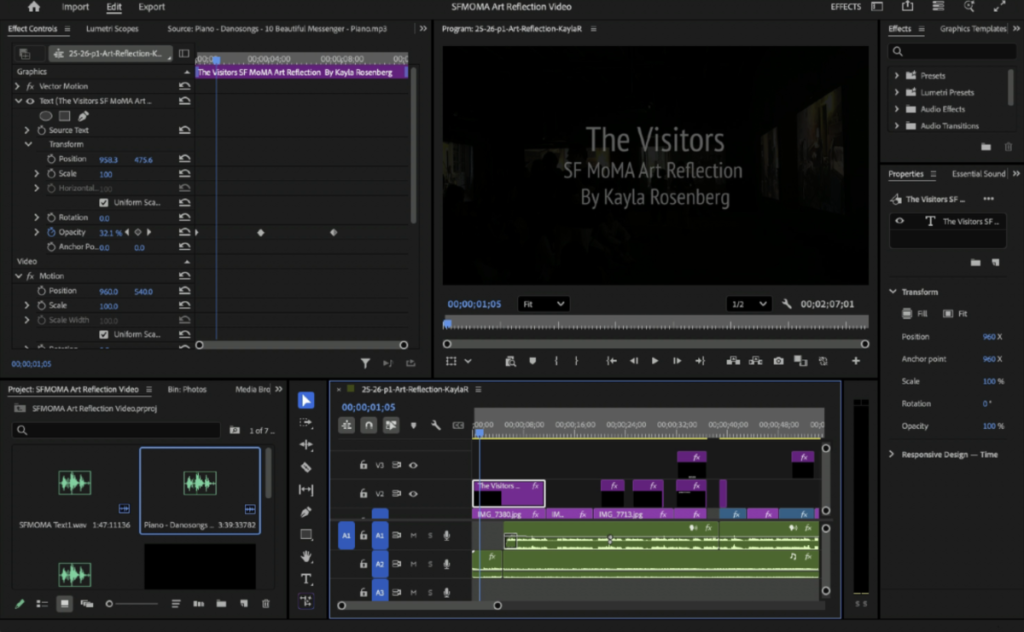
Task: Select the Track Select Forward tool
Action: coord(306,423)
